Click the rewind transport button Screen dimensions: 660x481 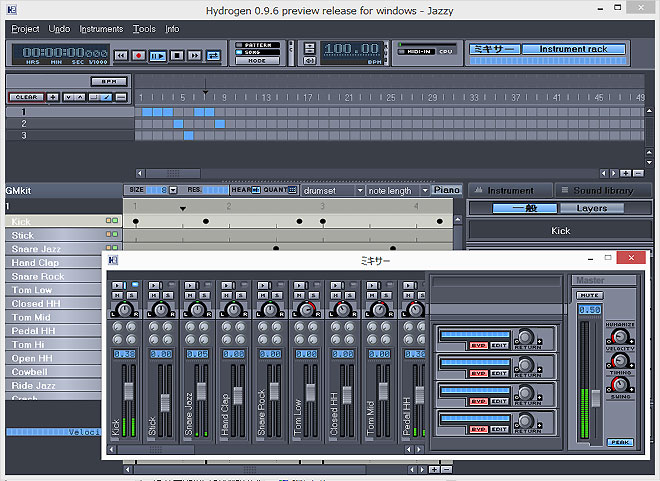point(121,56)
